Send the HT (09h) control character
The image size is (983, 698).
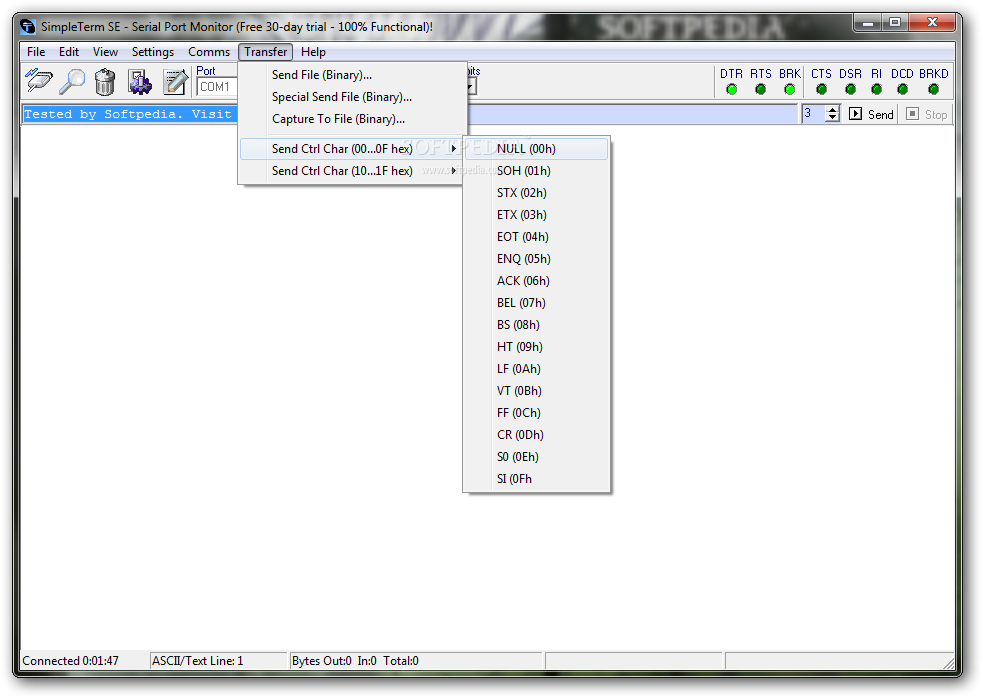[x=537, y=346]
